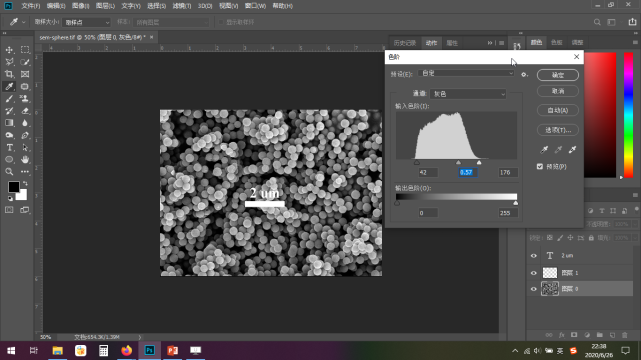Viewport: 641px width, 360px height.
Task: Select the Gradient tool
Action: (9, 123)
